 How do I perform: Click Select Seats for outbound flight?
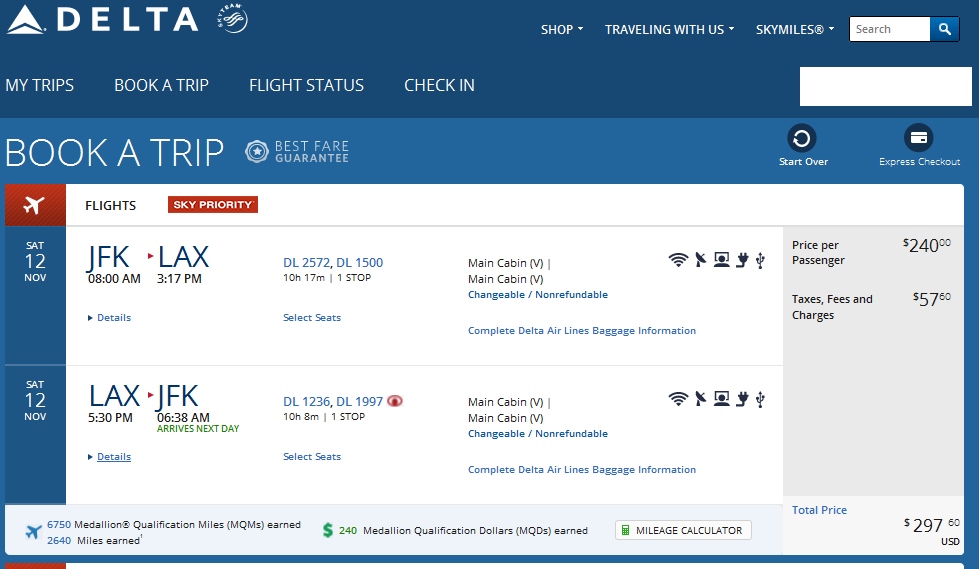[312, 318]
